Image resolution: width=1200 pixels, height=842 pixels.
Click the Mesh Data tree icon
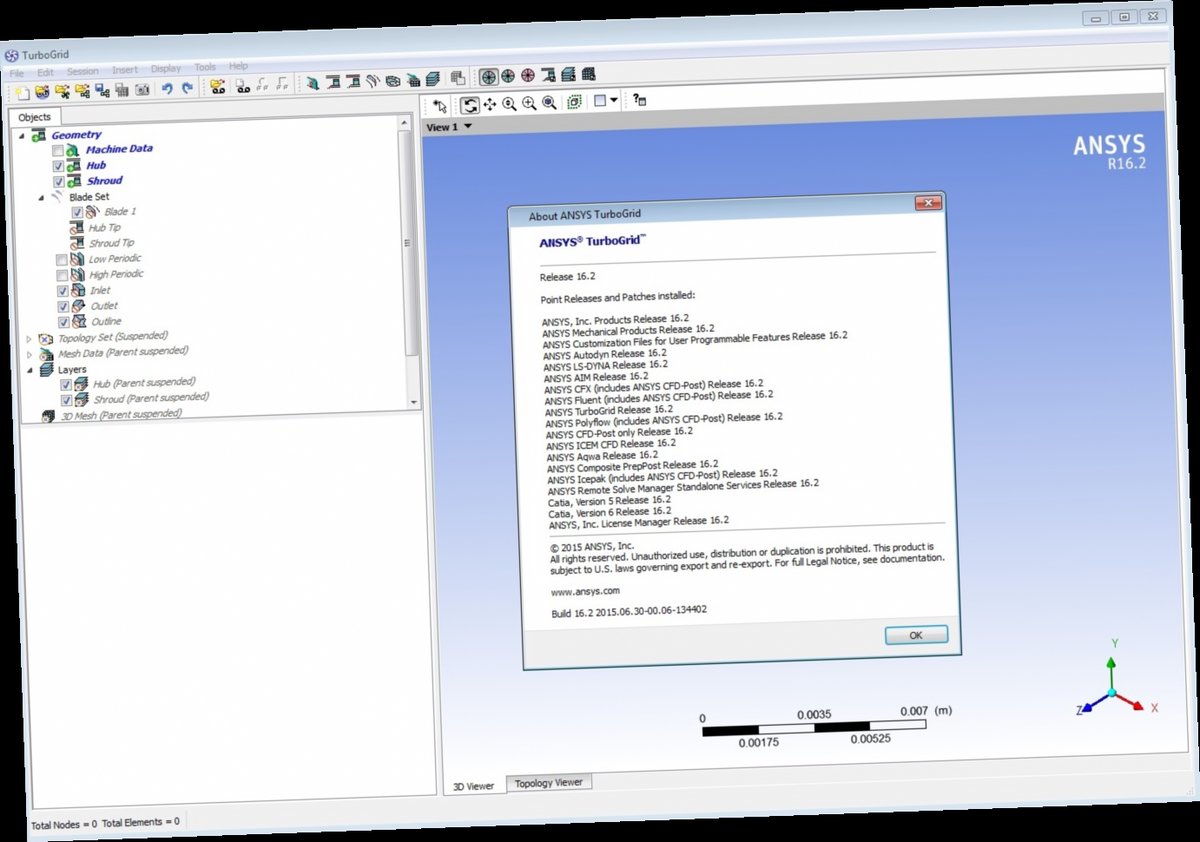click(46, 355)
